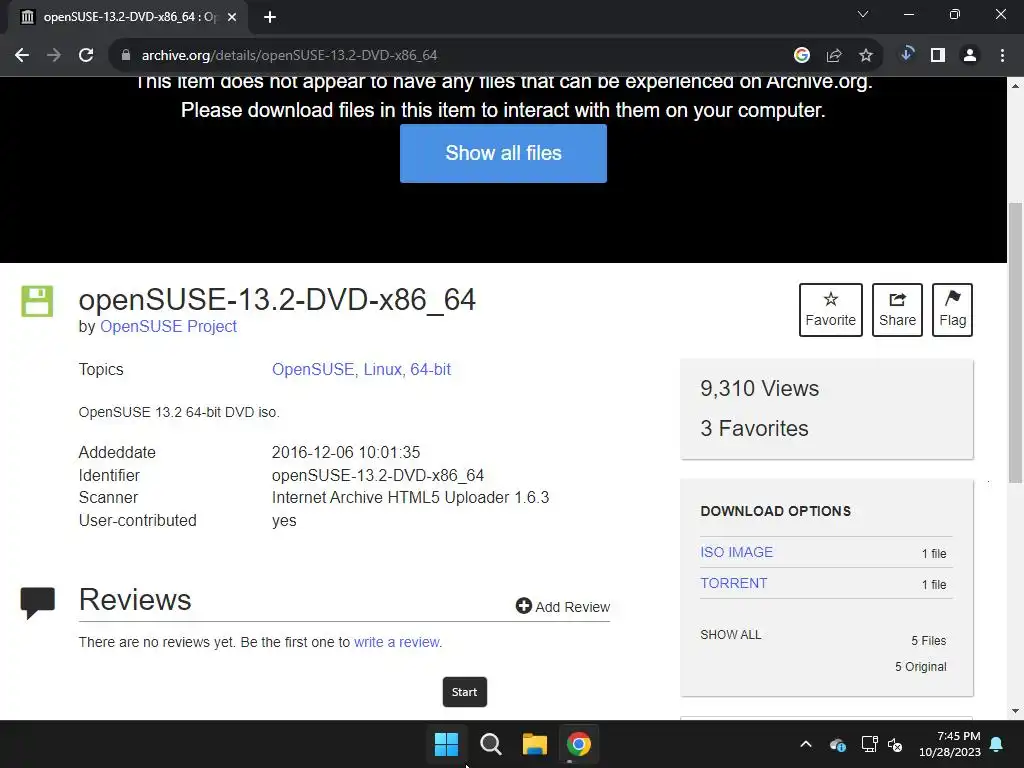Image resolution: width=1024 pixels, height=768 pixels.
Task: Click the OneDrive cloud tray icon
Action: tap(838, 744)
